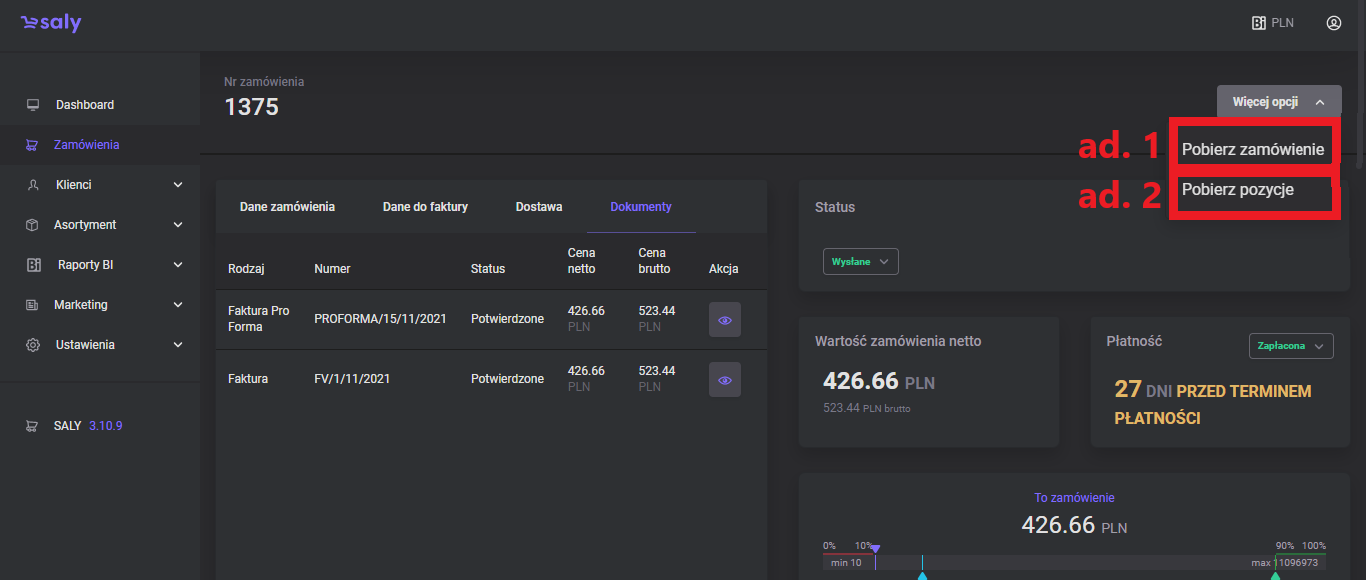Collapse the Więcej opcji button
The image size is (1366, 580).
[x=1278, y=102]
